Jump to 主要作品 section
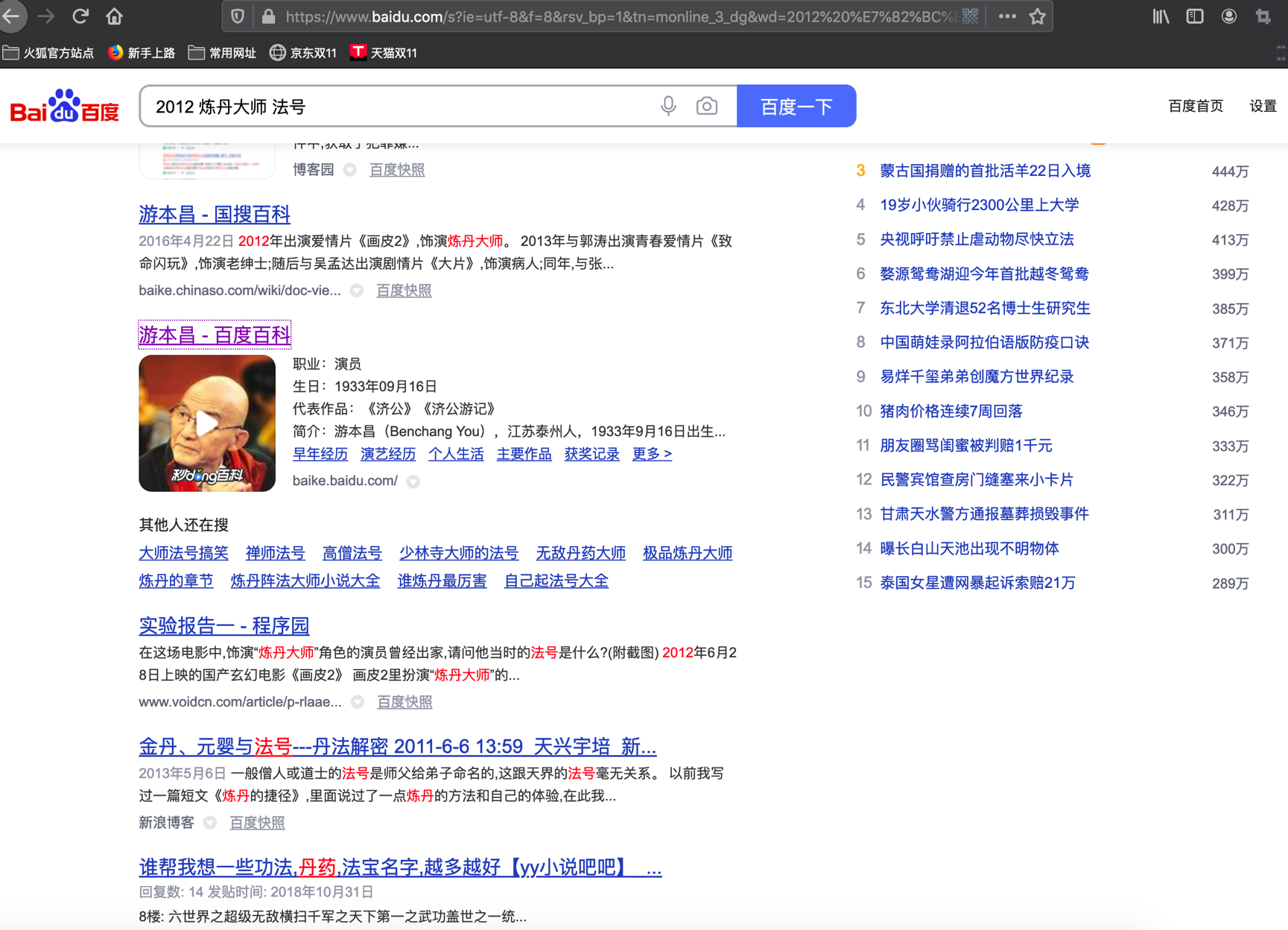This screenshot has height=930, width=1288. [x=524, y=454]
